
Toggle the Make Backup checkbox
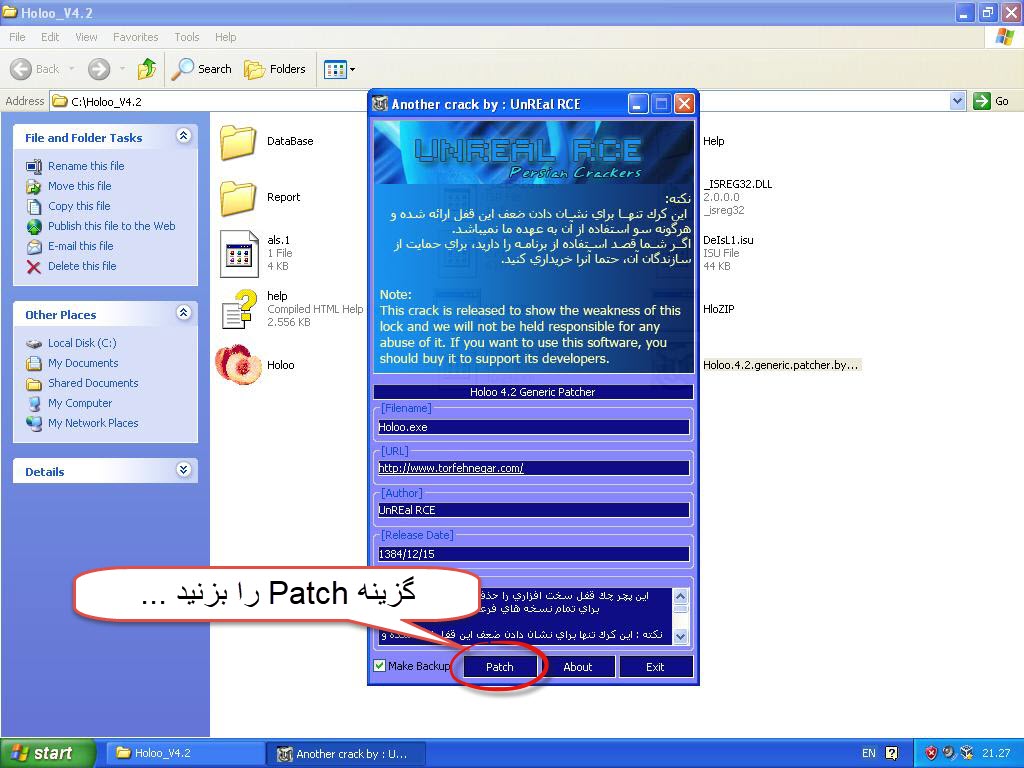point(380,666)
